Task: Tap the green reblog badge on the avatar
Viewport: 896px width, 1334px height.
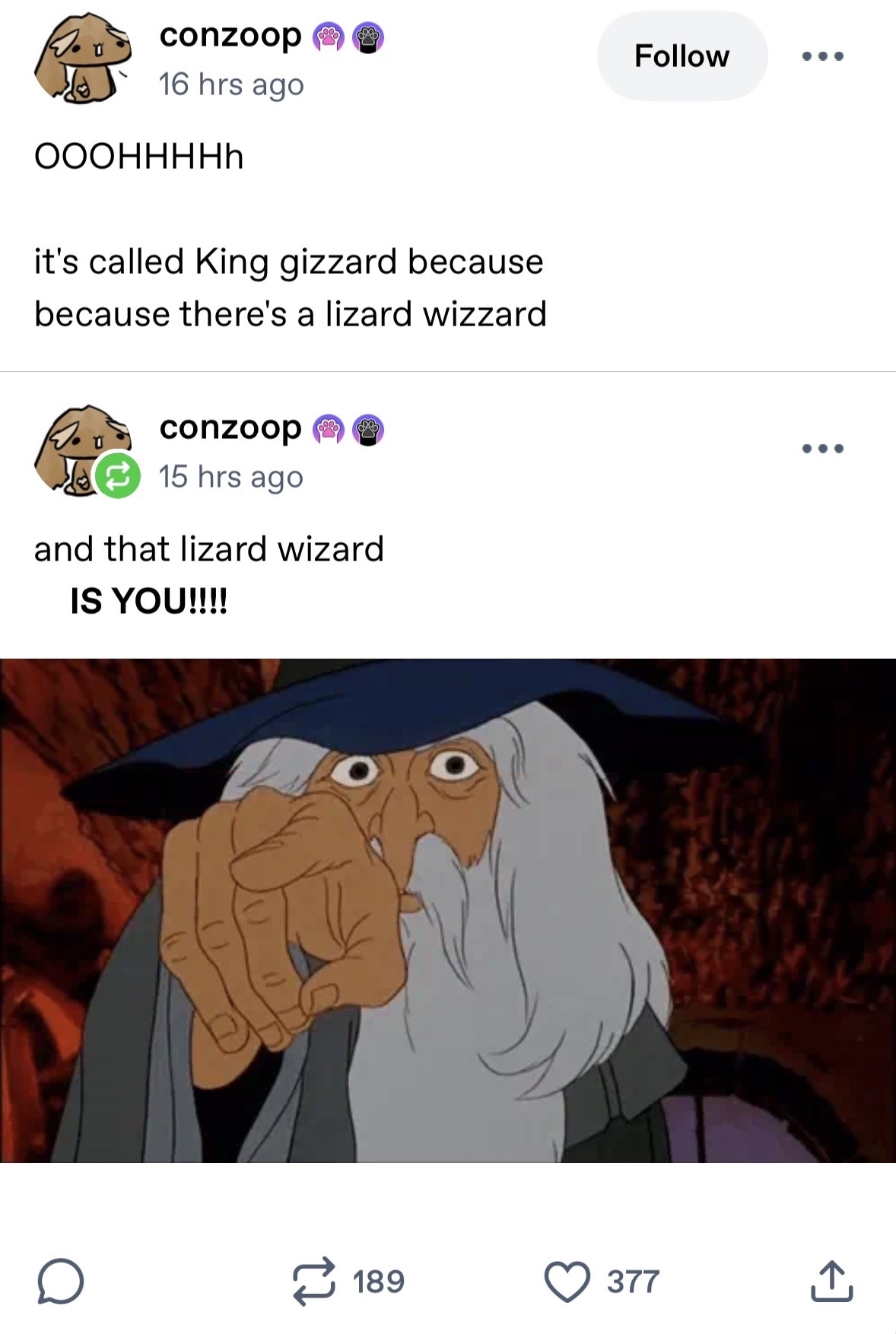Action: coord(116,476)
